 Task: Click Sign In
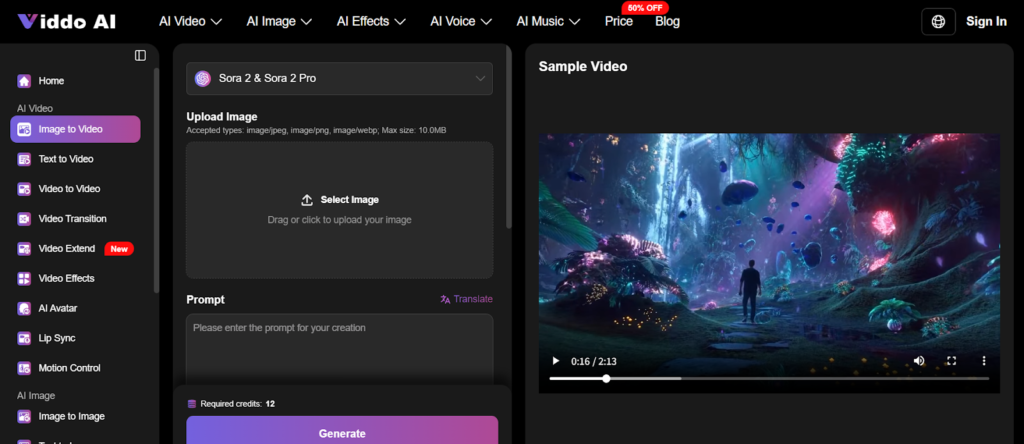click(986, 21)
